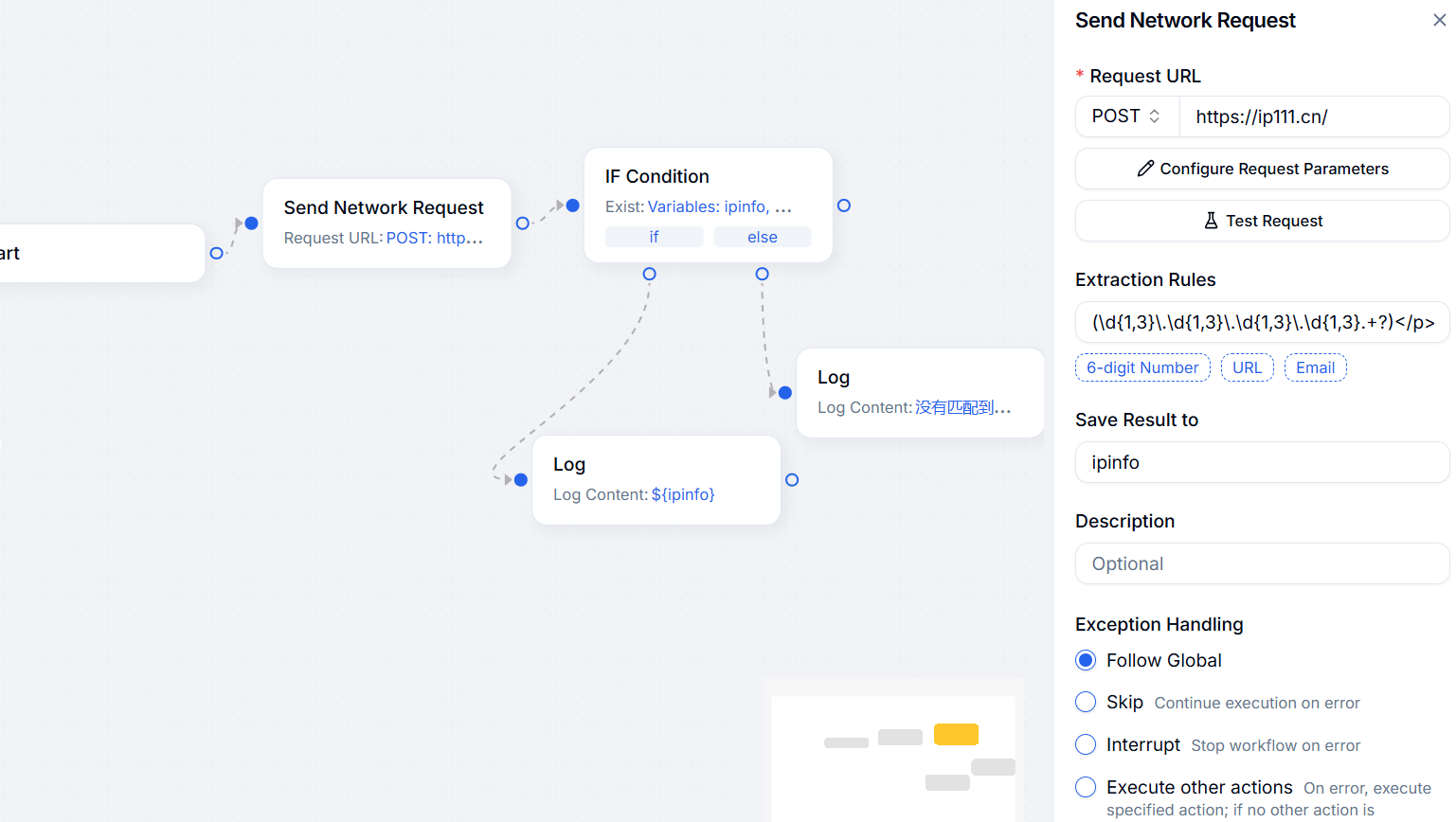The image size is (1456, 822).
Task: Click the port under the 'if' branch
Action: [x=649, y=274]
